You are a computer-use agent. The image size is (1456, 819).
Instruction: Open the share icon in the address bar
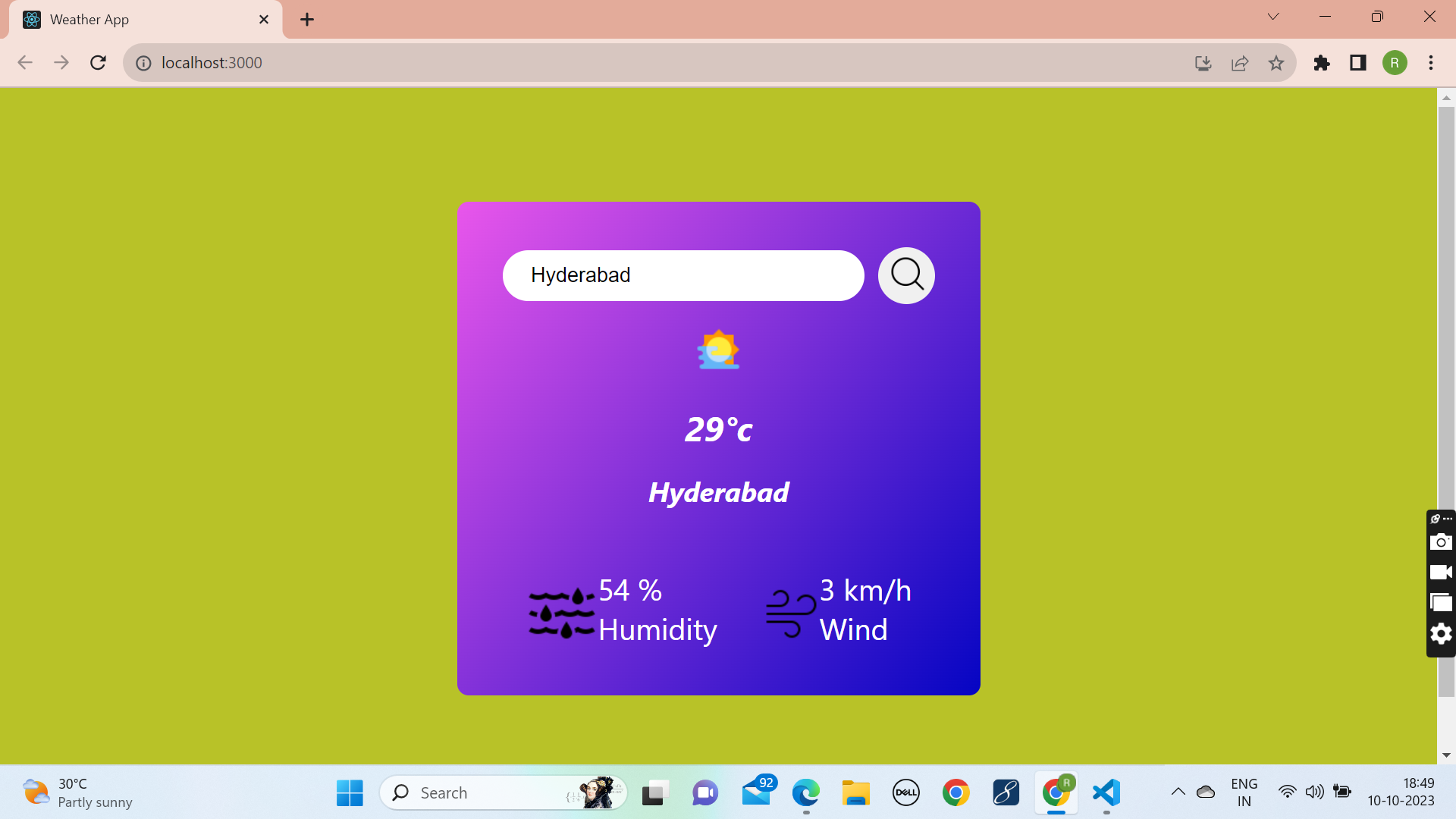click(1240, 63)
